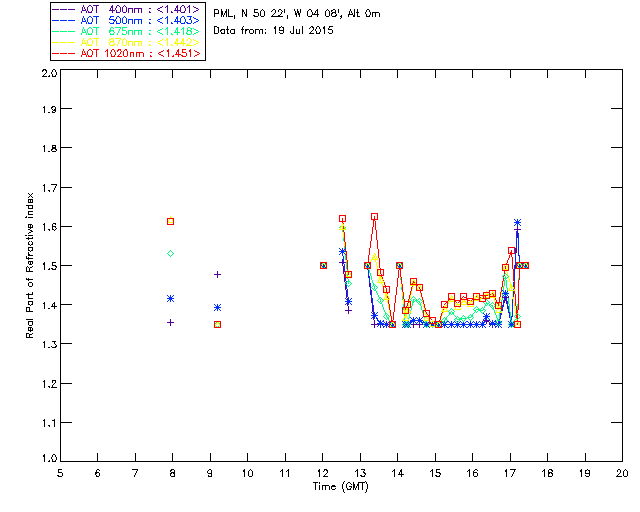The width and height of the screenshot is (640, 512).
Task: Click the blue asterisk peak after 17 GMT
Action: (517, 223)
